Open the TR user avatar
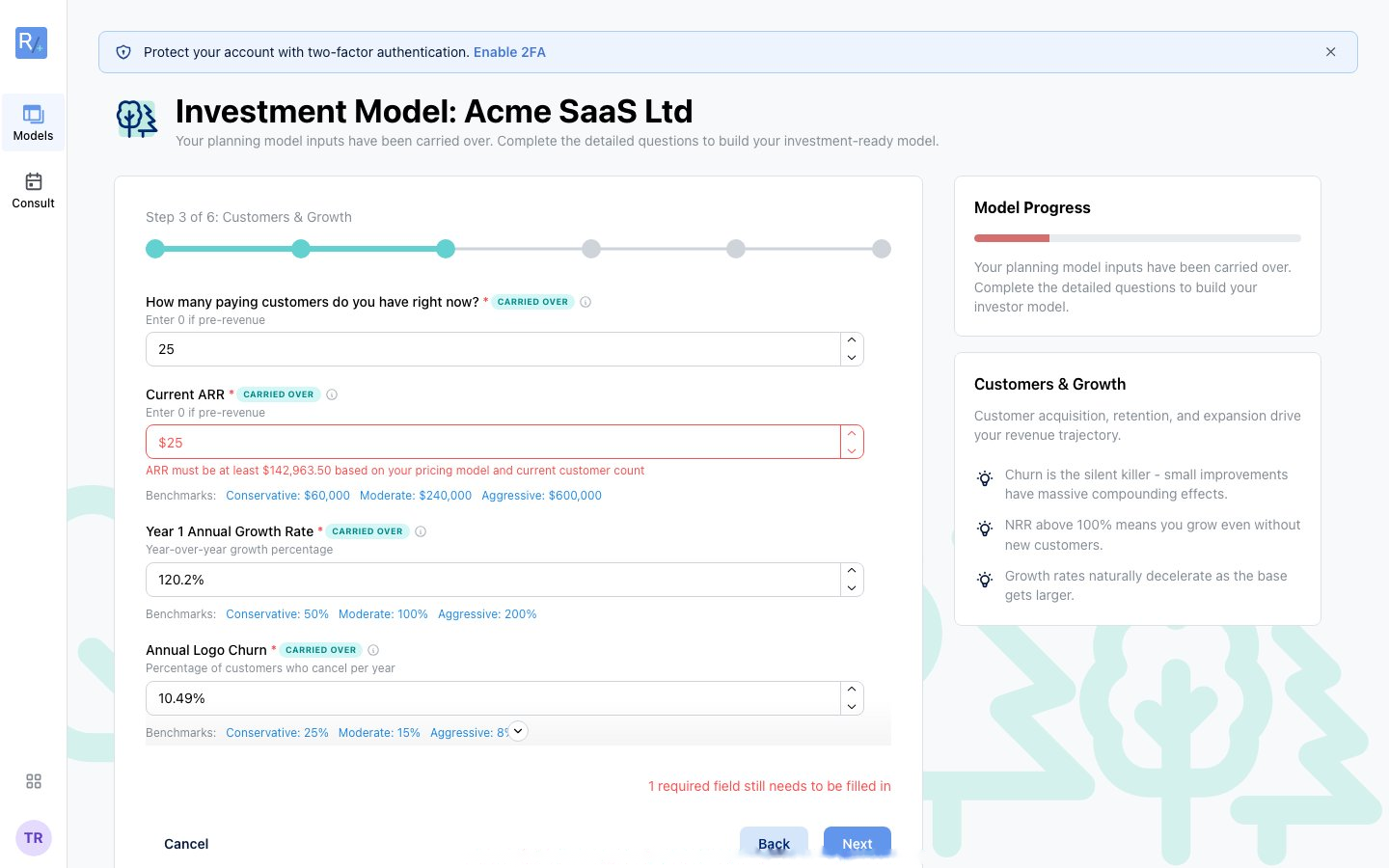This screenshot has height=868, width=1389. (x=34, y=838)
